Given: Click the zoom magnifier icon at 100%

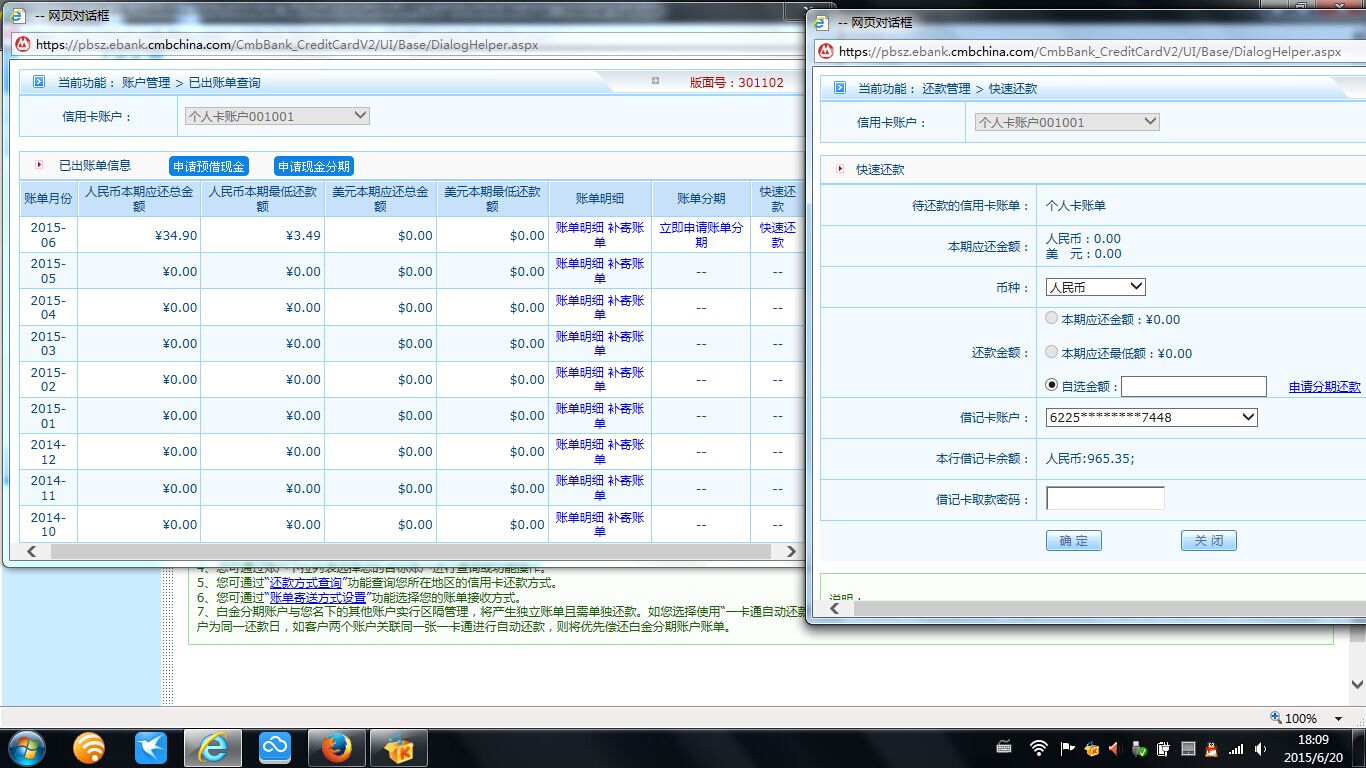Looking at the screenshot, I should tap(1276, 718).
